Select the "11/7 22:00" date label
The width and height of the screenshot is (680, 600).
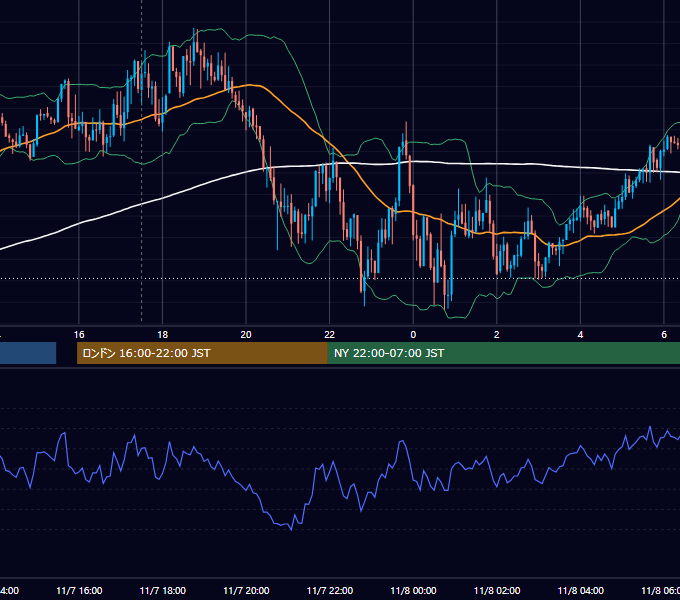pos(330,590)
